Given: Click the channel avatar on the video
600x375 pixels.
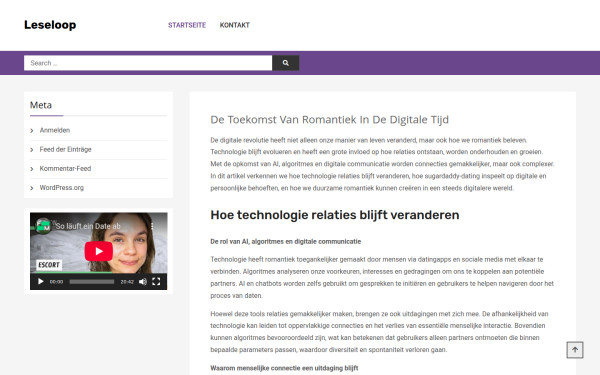Looking at the screenshot, I should (43, 226).
